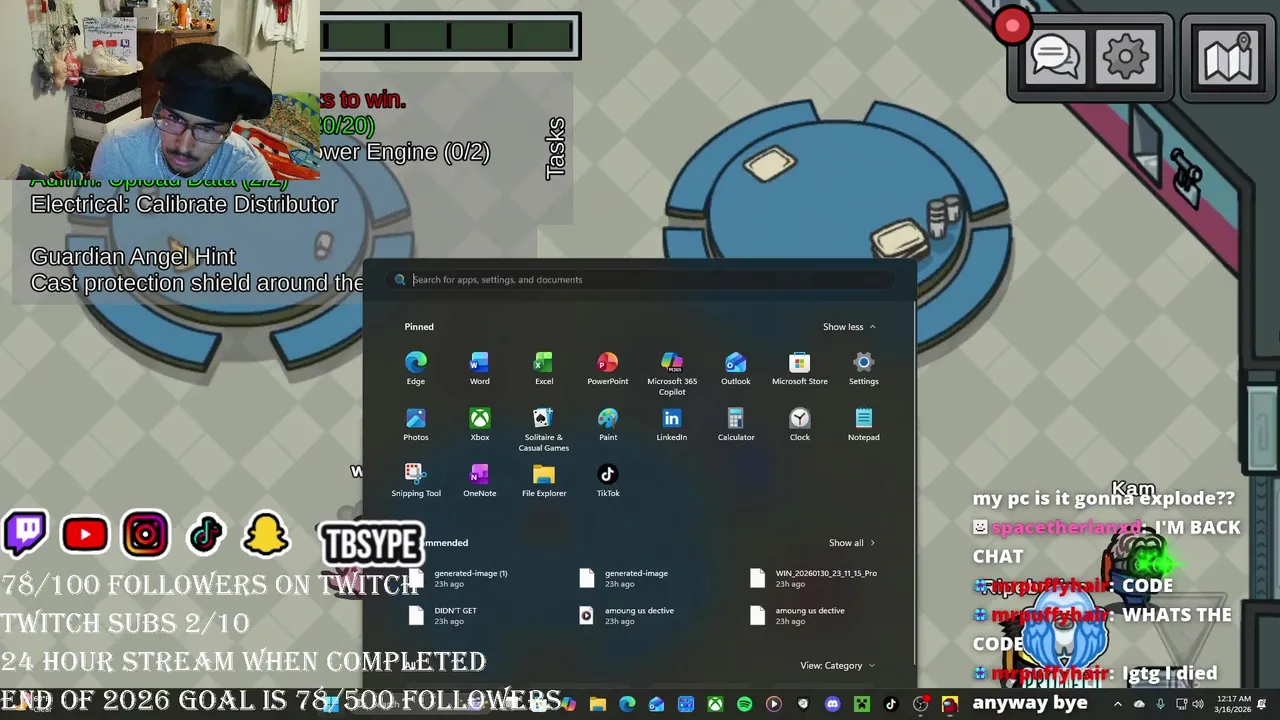Open Microsoft Store from Start menu

point(800,368)
